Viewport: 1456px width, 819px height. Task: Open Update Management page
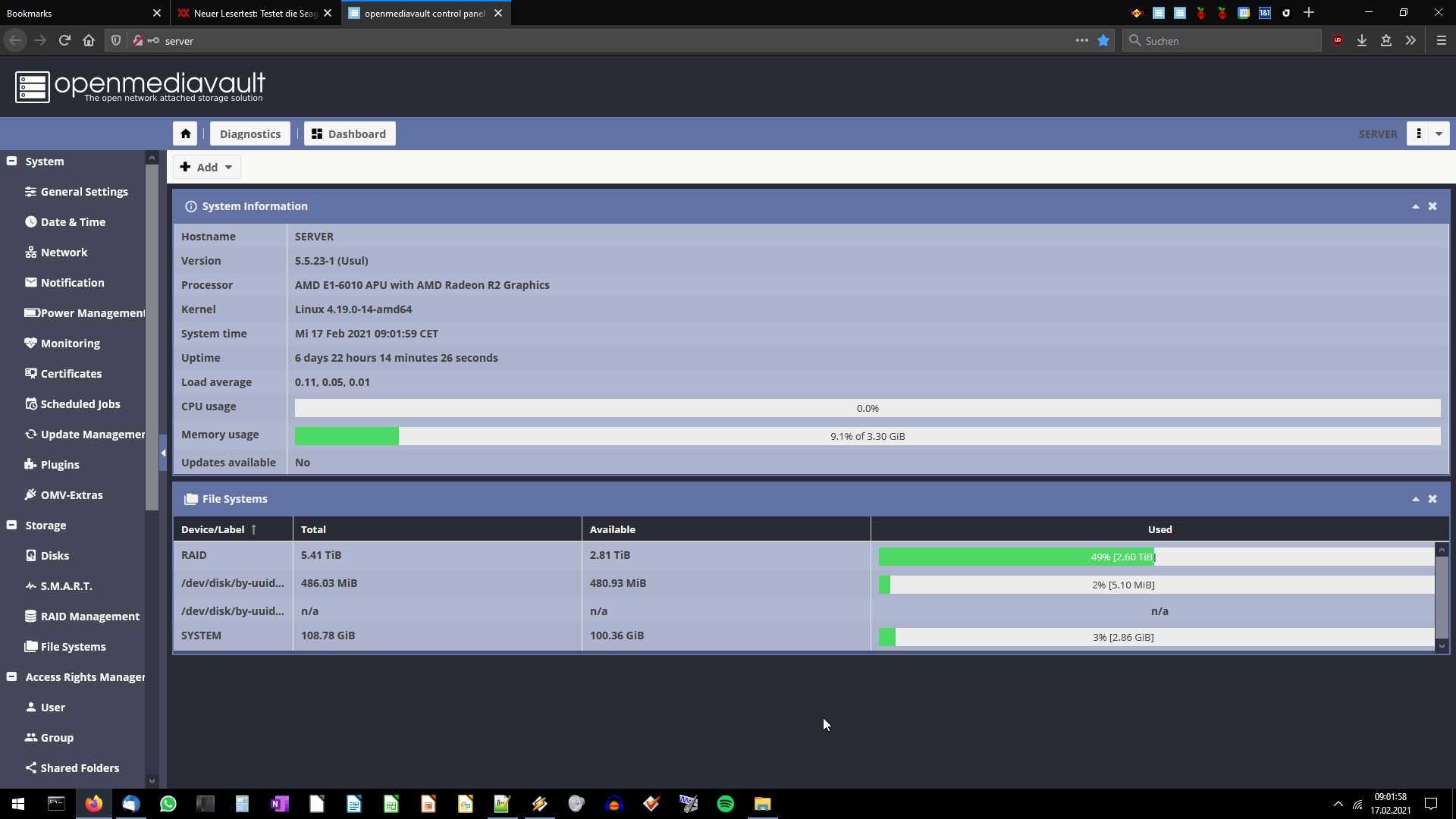pyautogui.click(x=84, y=435)
